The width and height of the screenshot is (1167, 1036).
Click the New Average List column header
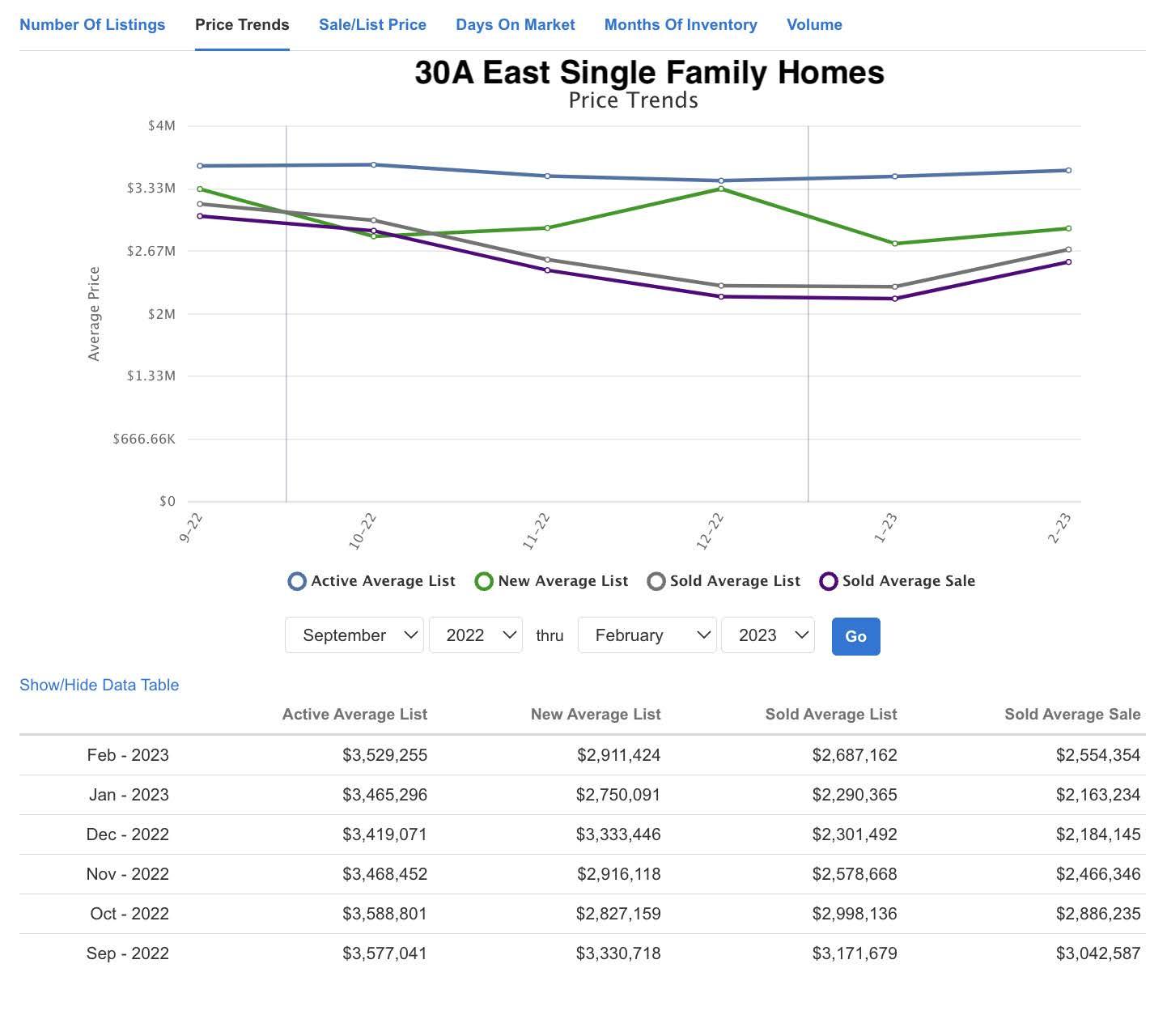click(x=596, y=715)
